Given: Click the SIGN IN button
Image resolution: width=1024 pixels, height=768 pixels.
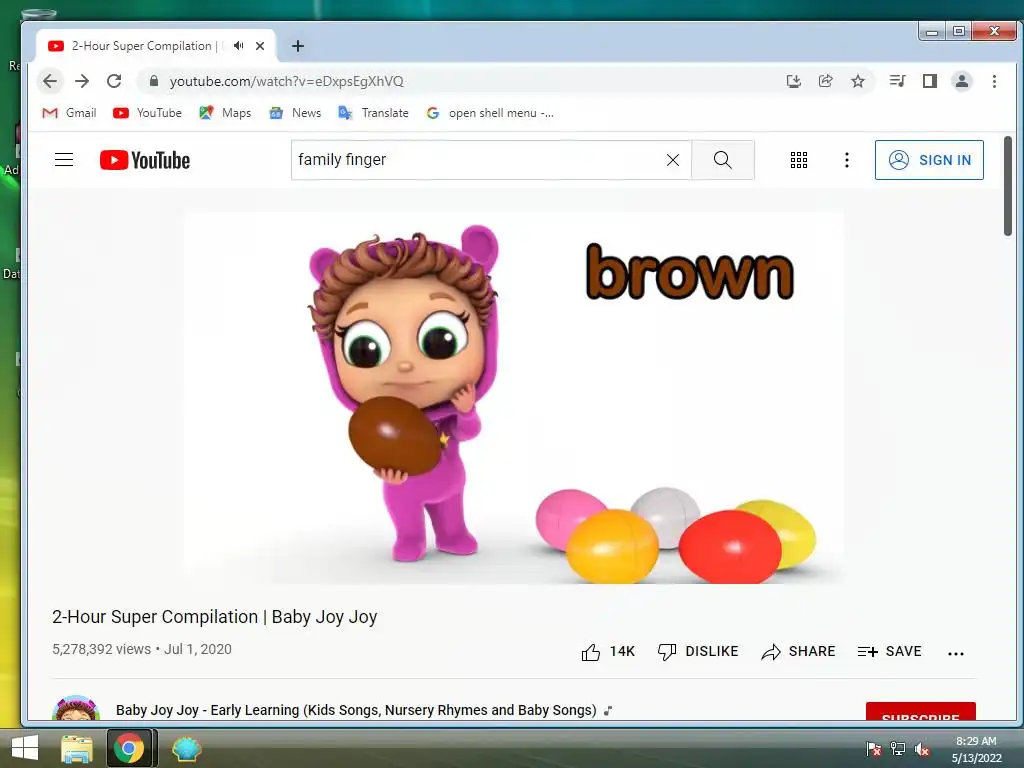Looking at the screenshot, I should pos(929,160).
